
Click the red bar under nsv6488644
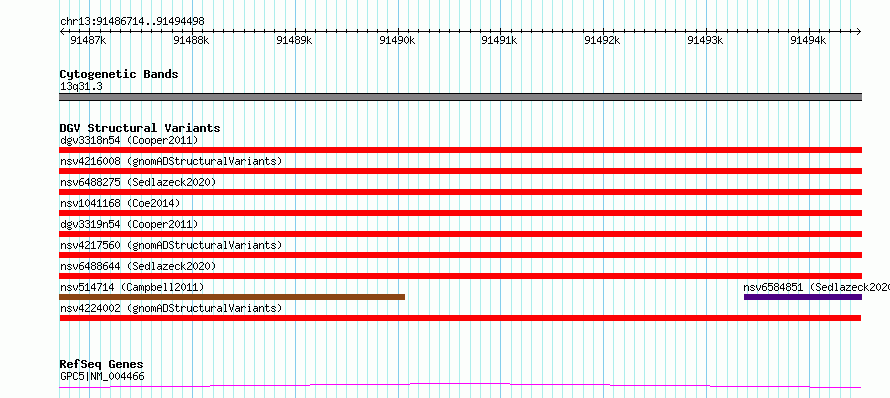click(460, 276)
